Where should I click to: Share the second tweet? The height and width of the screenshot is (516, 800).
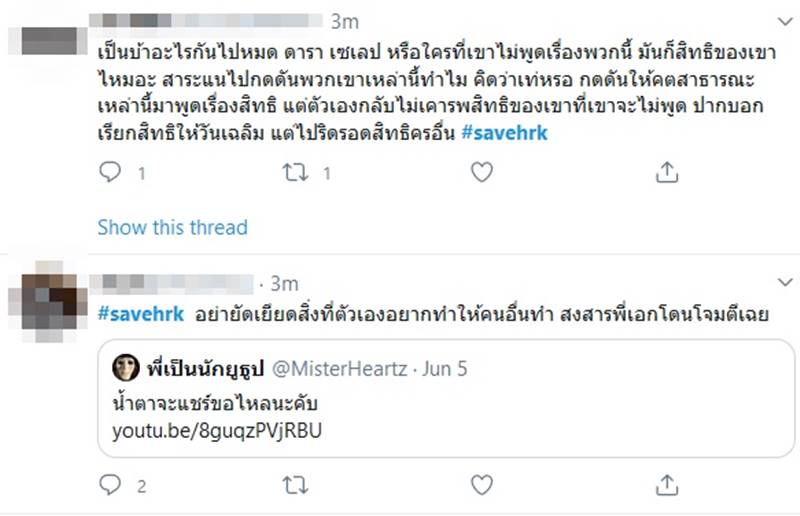pyautogui.click(x=667, y=486)
